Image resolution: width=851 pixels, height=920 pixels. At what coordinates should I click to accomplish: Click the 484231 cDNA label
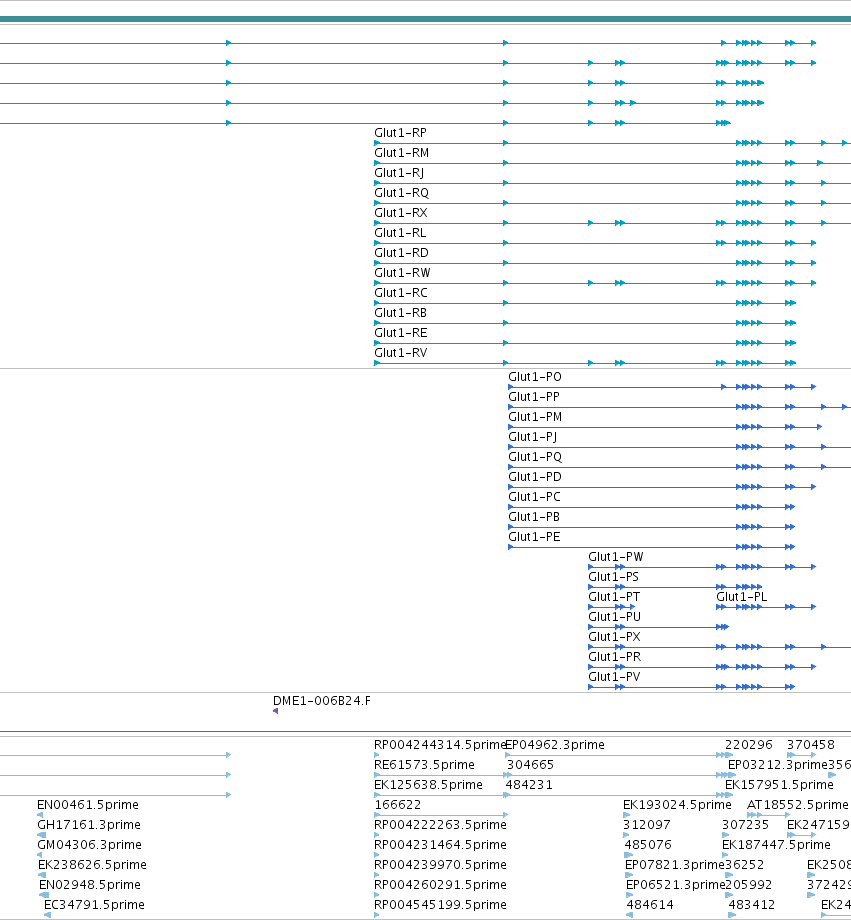(529, 784)
